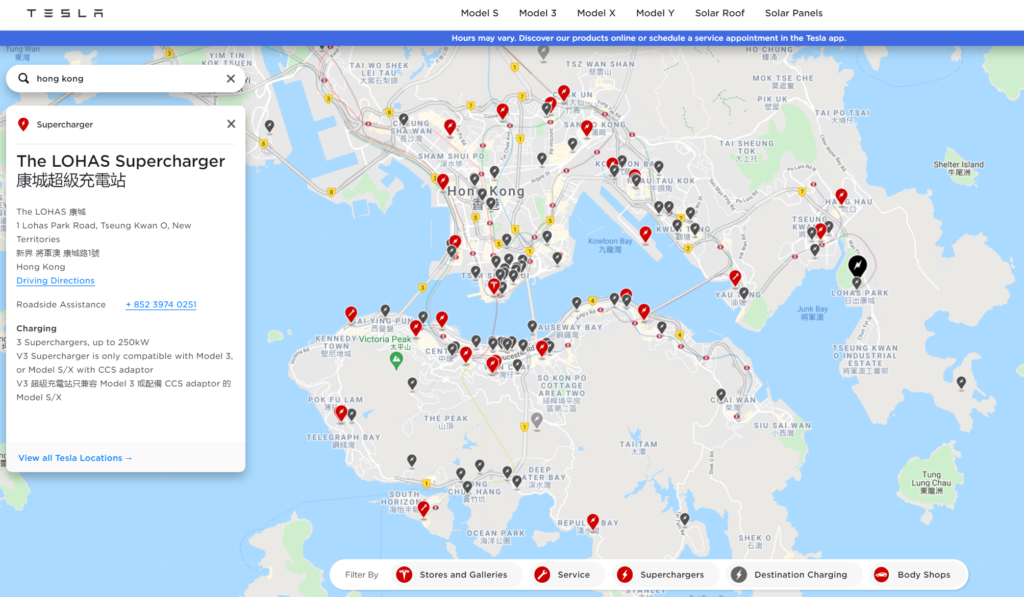Select the red Supercharger pin at Hang Hau
Screen dimensions: 1024x597
pos(841,196)
